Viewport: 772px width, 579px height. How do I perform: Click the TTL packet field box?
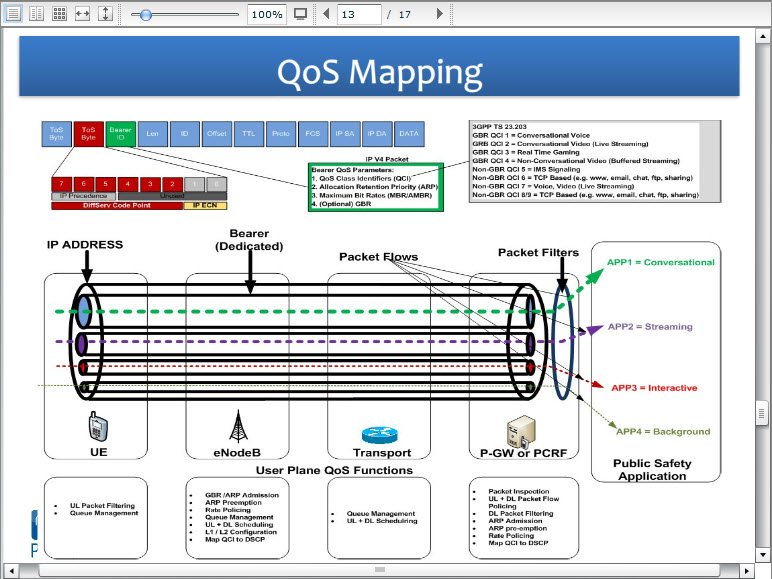coord(249,134)
